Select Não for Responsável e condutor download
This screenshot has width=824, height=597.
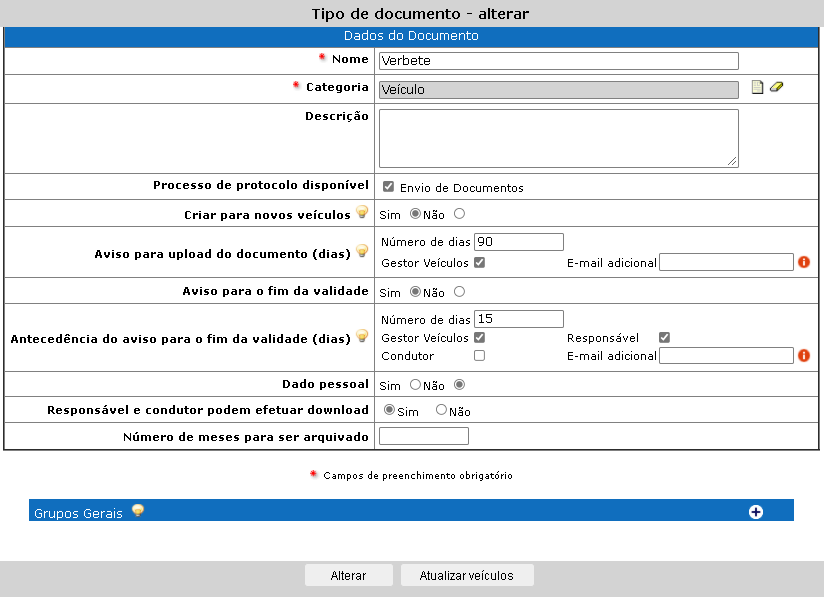[x=441, y=410]
